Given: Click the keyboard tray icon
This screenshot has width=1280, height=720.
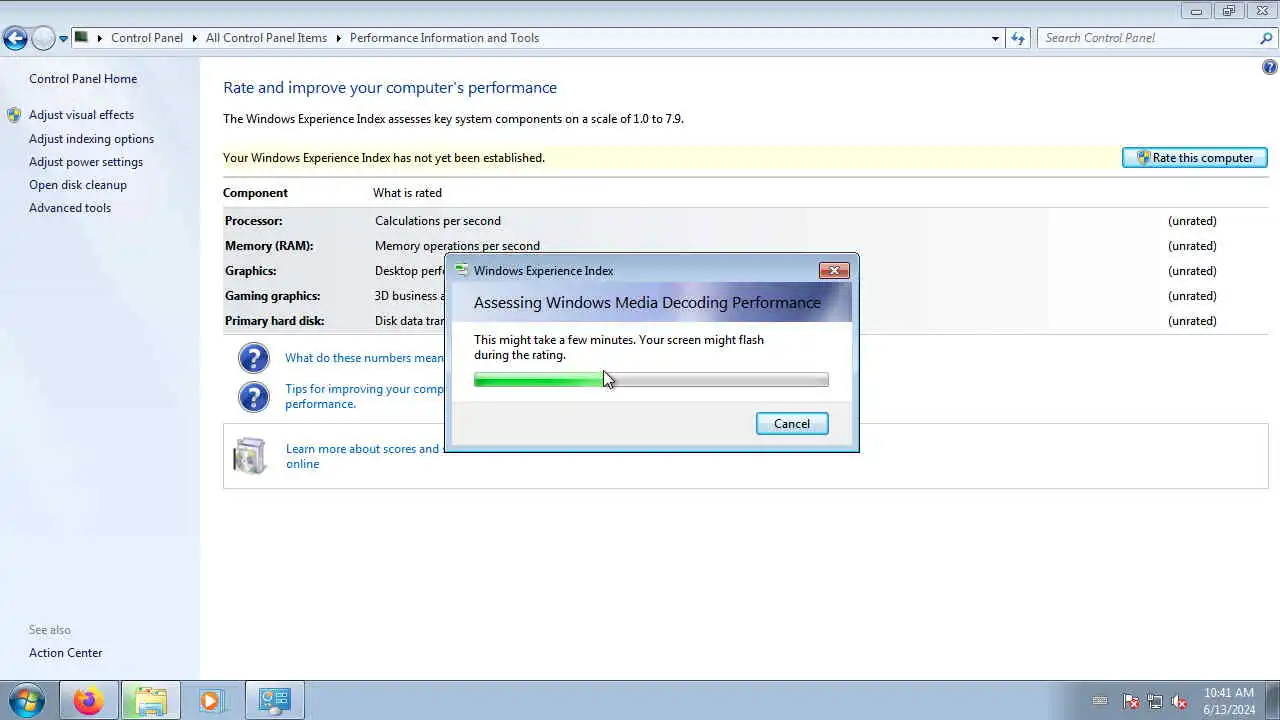Looking at the screenshot, I should (1100, 702).
